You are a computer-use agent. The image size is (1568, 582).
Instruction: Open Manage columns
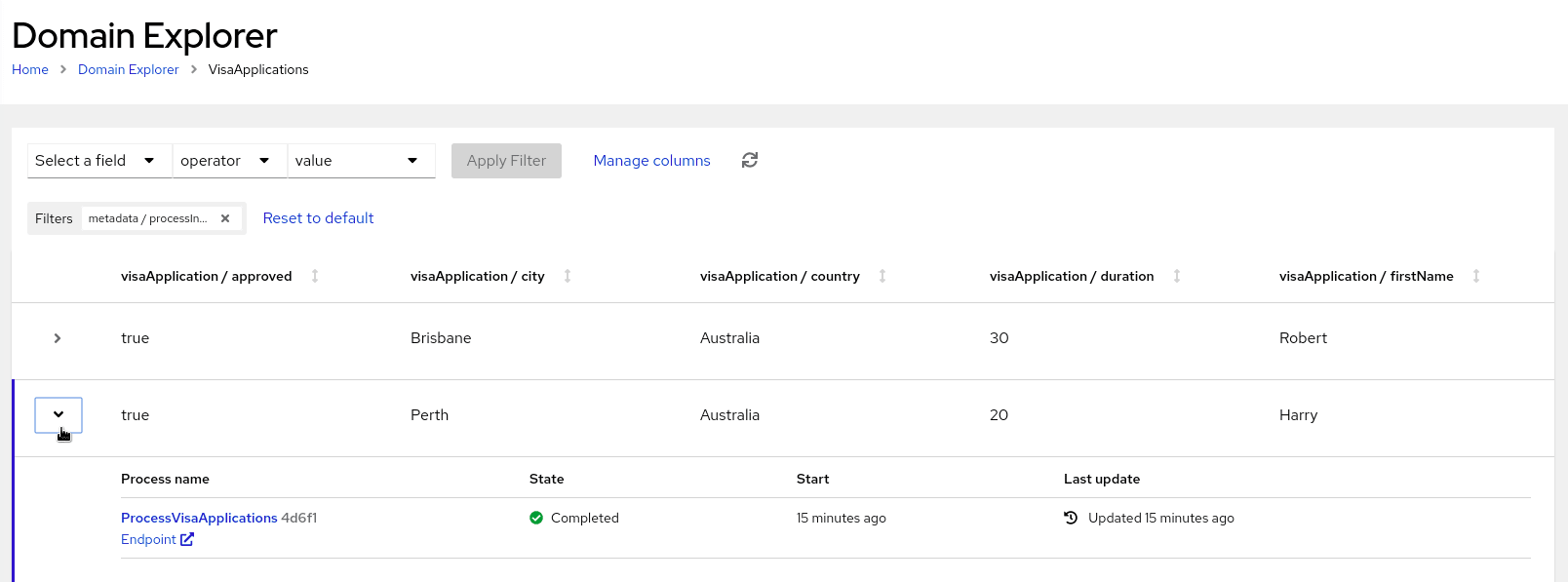(651, 161)
